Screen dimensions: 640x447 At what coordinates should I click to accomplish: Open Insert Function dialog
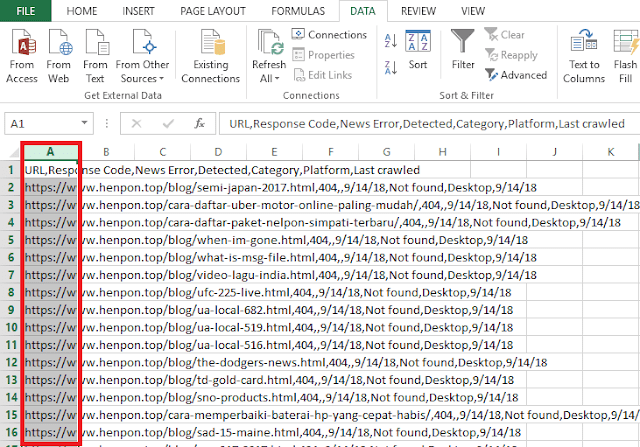pyautogui.click(x=199, y=124)
